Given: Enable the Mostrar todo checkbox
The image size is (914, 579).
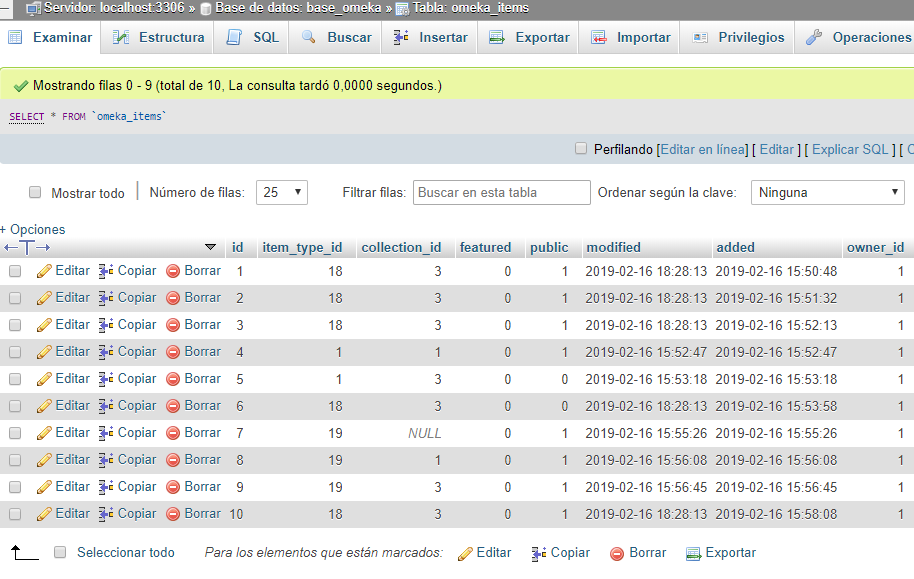Looking at the screenshot, I should point(35,193).
